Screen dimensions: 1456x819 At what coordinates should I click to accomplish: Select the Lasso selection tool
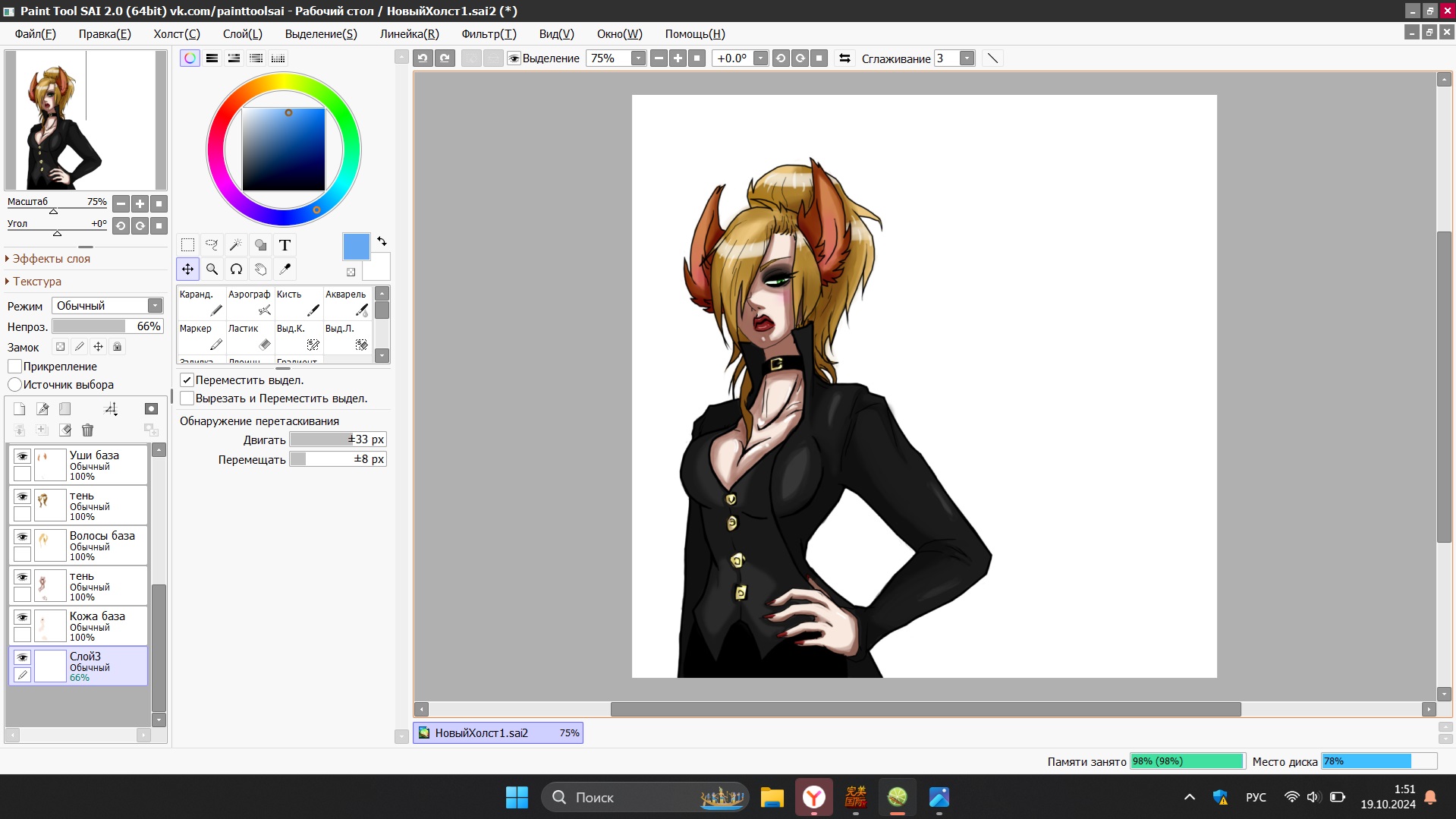coord(212,245)
